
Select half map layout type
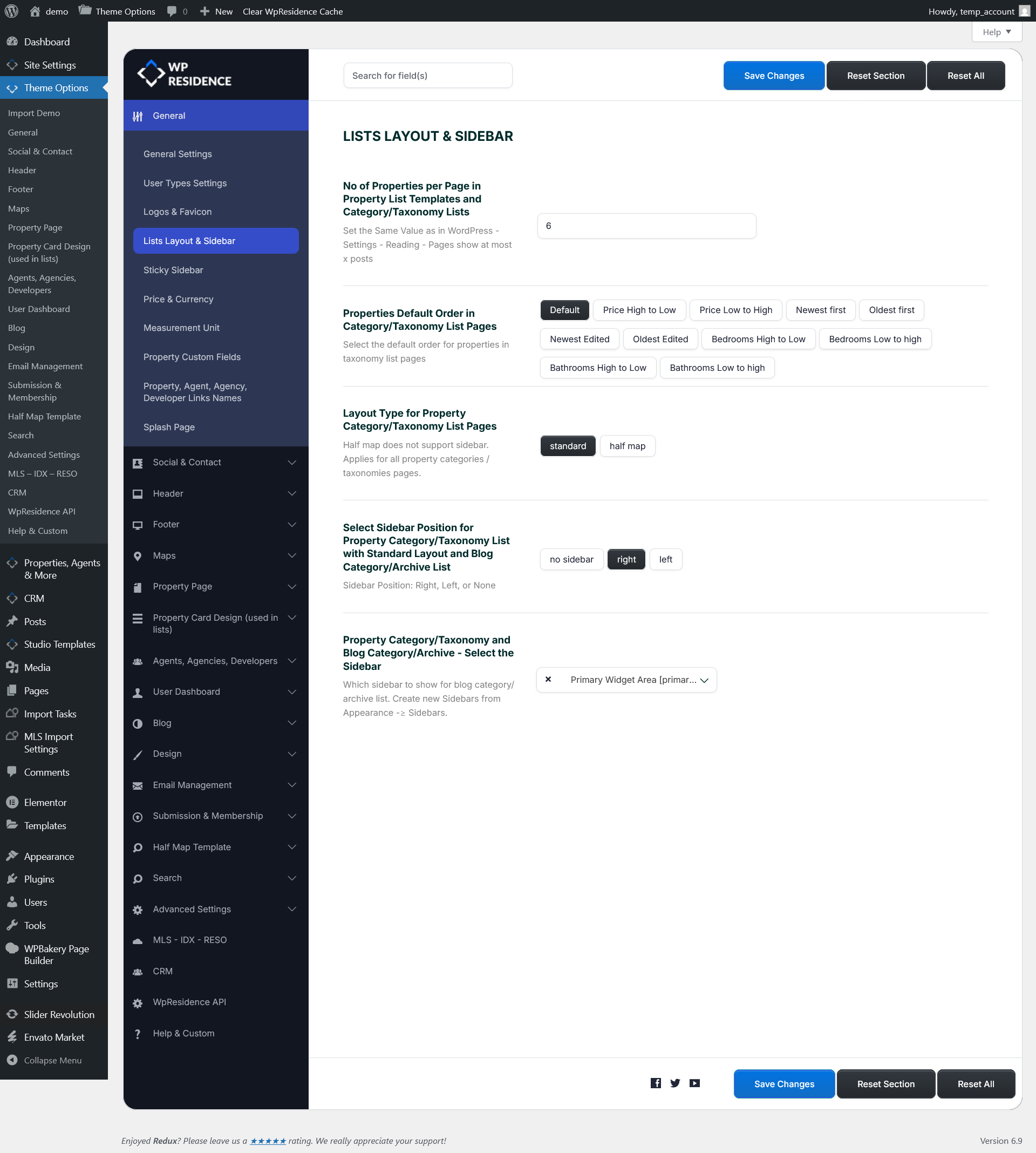coord(628,446)
